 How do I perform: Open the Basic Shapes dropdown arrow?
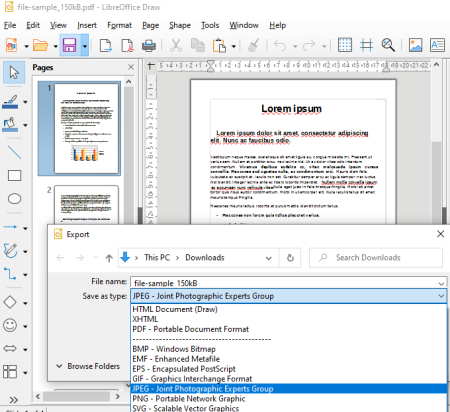[25, 303]
